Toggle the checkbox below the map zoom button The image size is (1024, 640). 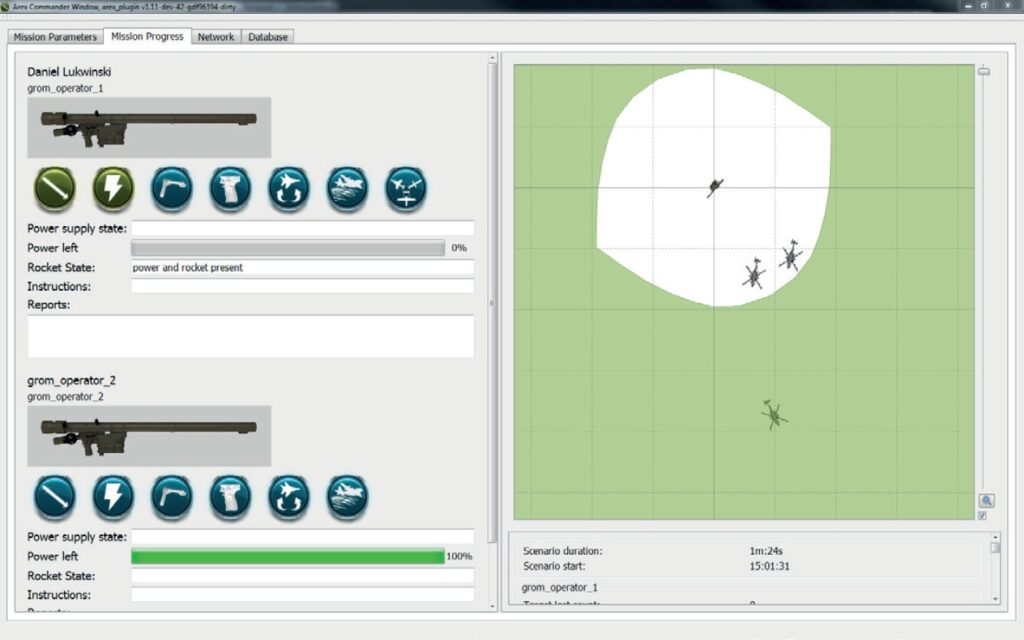pos(982,516)
